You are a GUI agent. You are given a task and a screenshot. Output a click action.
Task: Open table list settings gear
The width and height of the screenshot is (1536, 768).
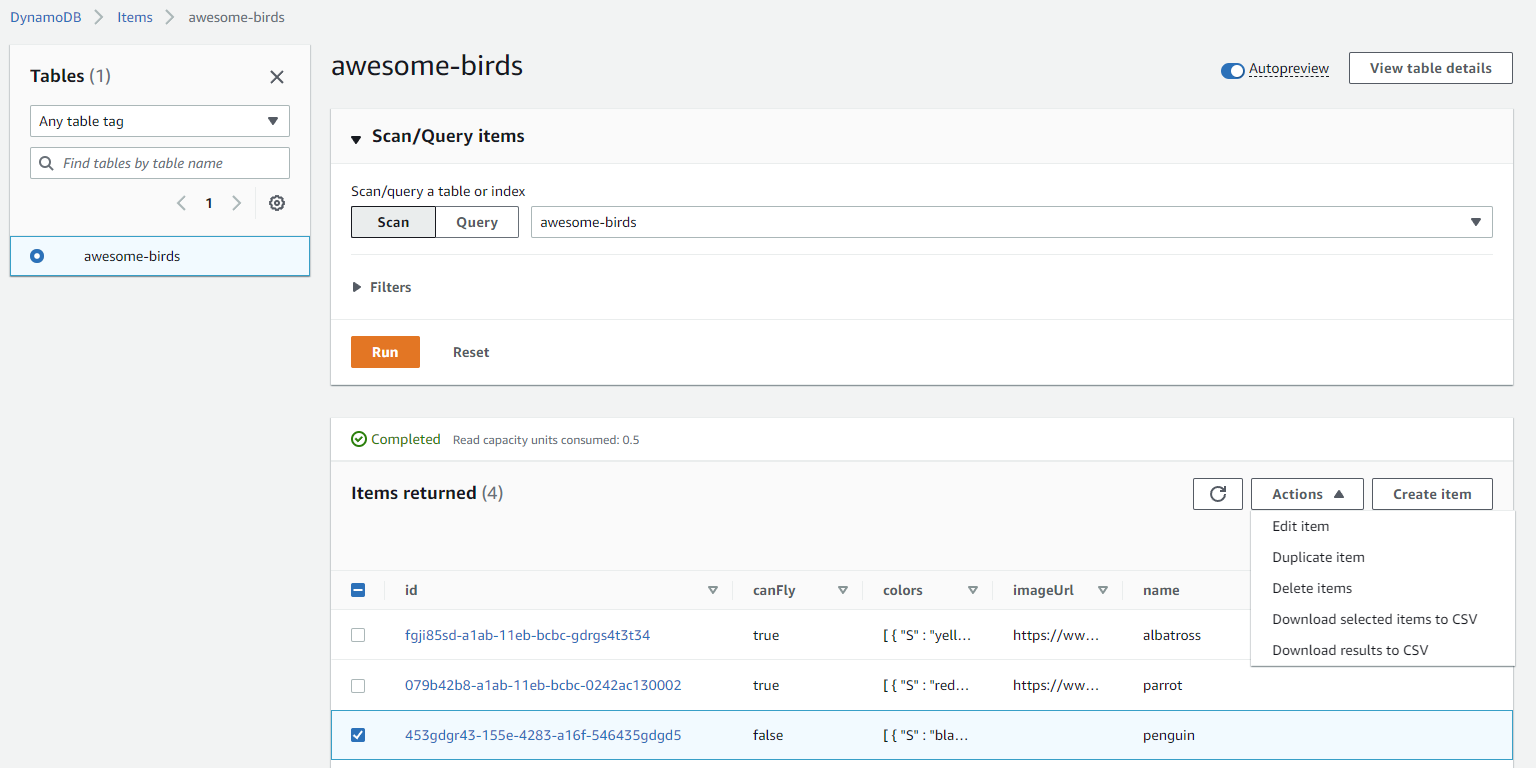tap(277, 203)
